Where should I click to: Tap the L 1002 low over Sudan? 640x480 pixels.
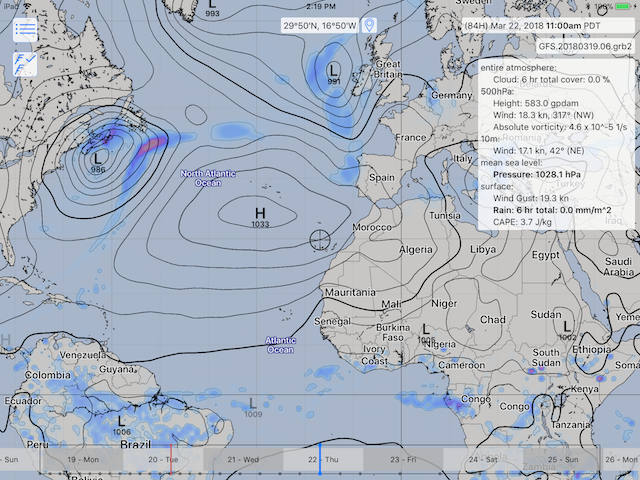567,330
